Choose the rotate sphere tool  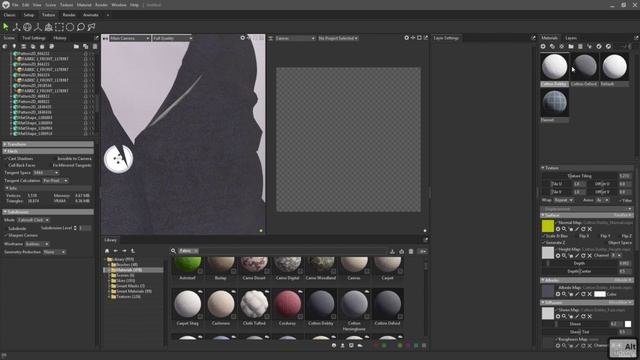27,27
